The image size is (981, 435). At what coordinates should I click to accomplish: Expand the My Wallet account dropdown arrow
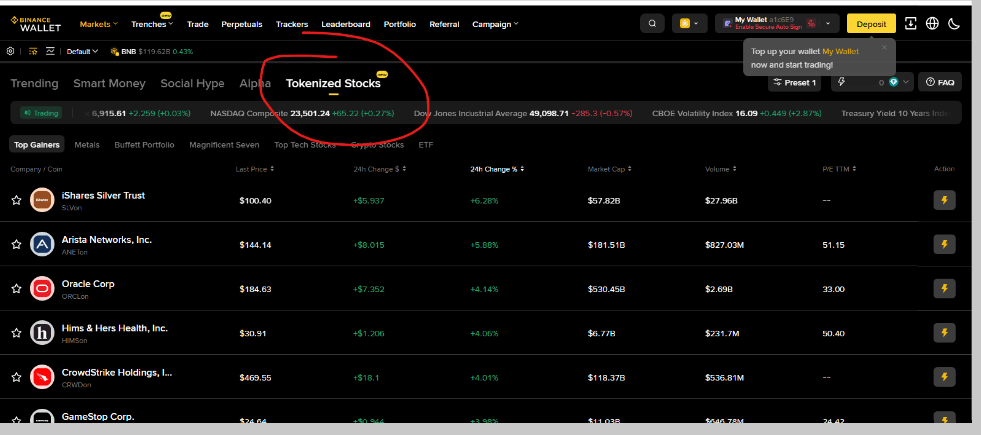click(x=828, y=24)
